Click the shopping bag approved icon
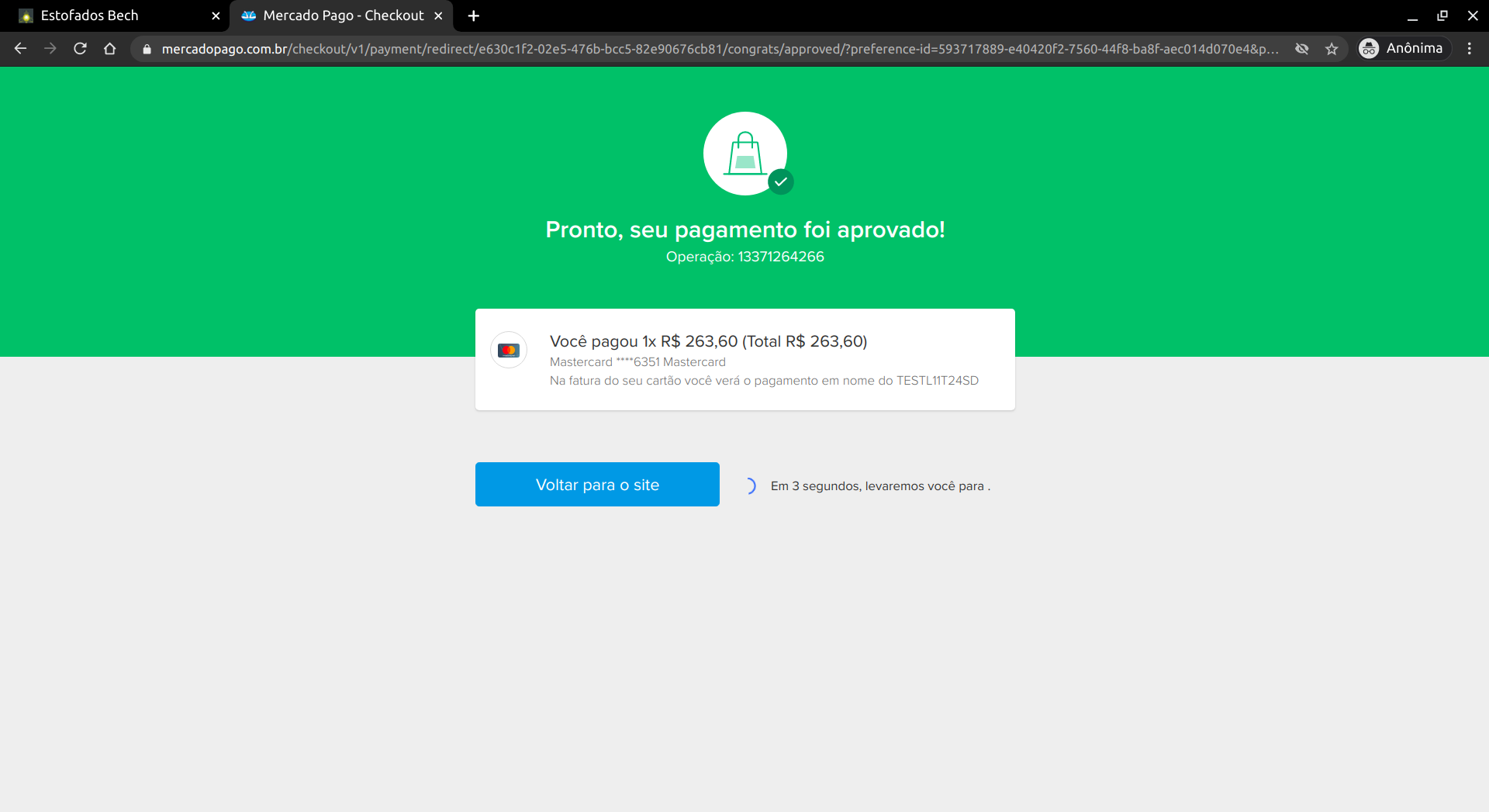Image resolution: width=1489 pixels, height=812 pixels. point(745,154)
